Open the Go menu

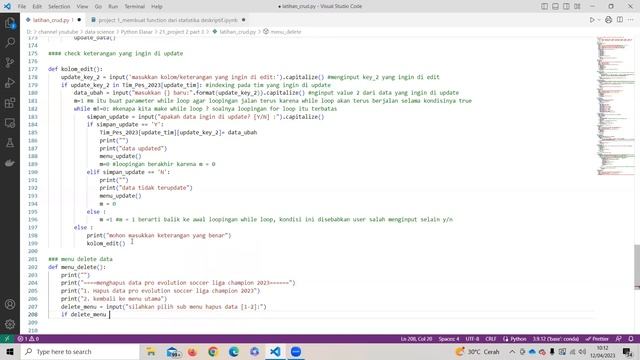point(98,6)
